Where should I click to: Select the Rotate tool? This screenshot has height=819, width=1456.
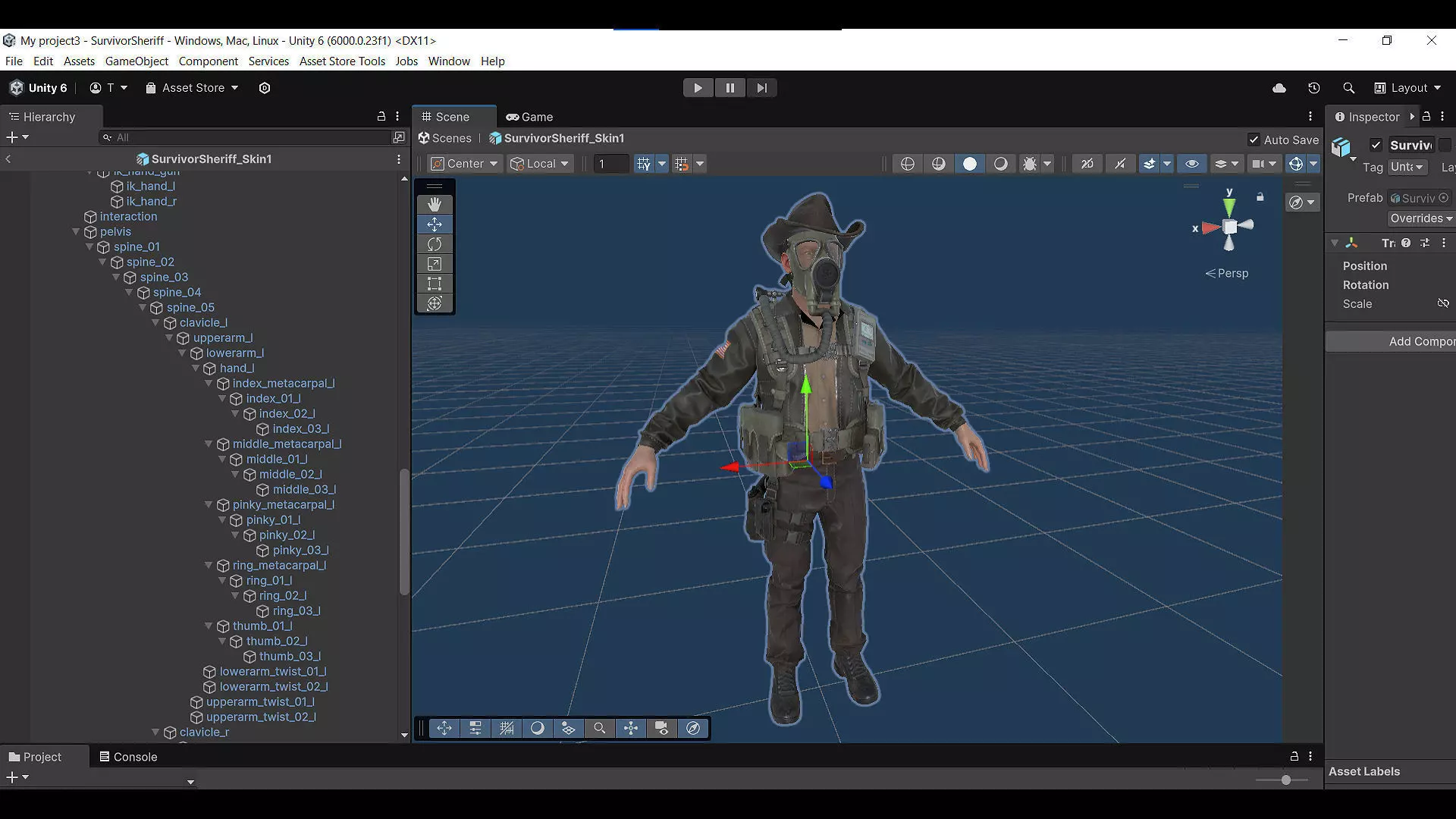point(435,244)
